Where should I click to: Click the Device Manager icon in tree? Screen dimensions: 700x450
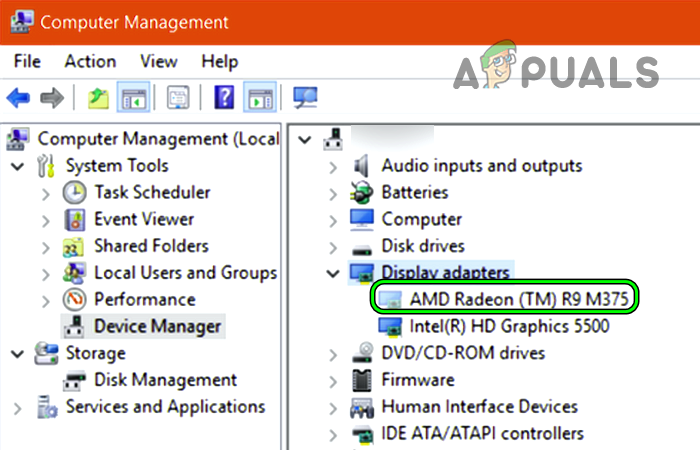74,326
